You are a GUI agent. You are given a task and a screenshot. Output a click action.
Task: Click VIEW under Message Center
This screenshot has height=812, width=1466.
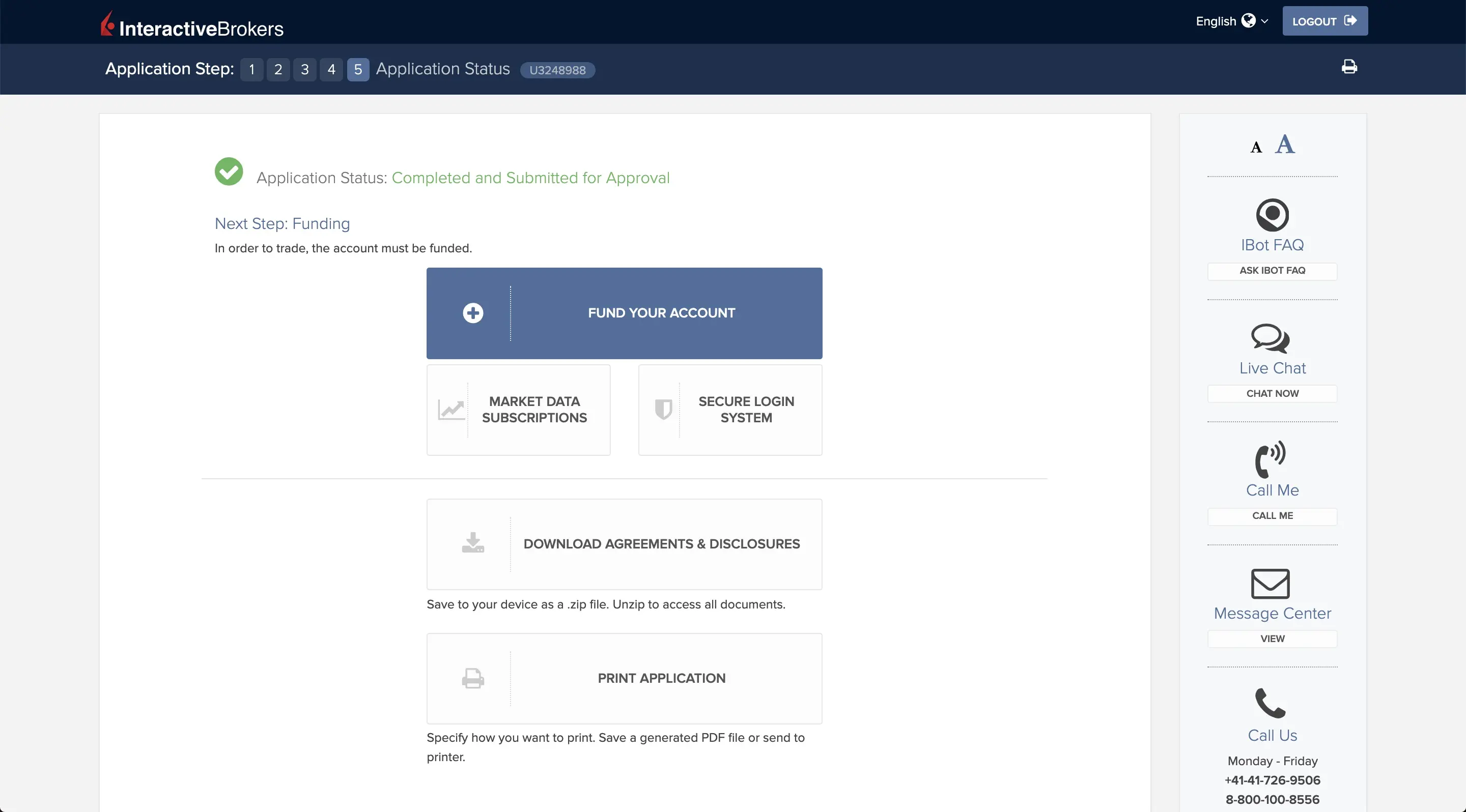[x=1273, y=639]
